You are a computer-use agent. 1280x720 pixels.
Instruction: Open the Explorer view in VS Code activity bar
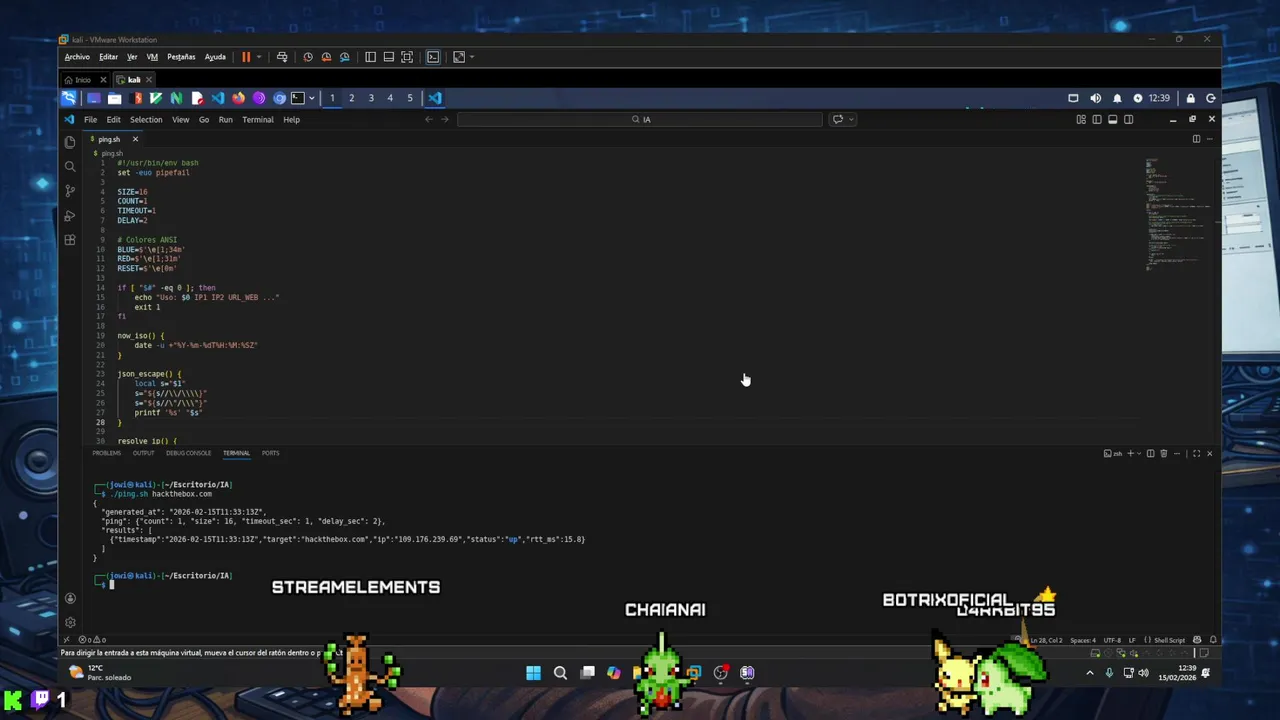tap(69, 142)
